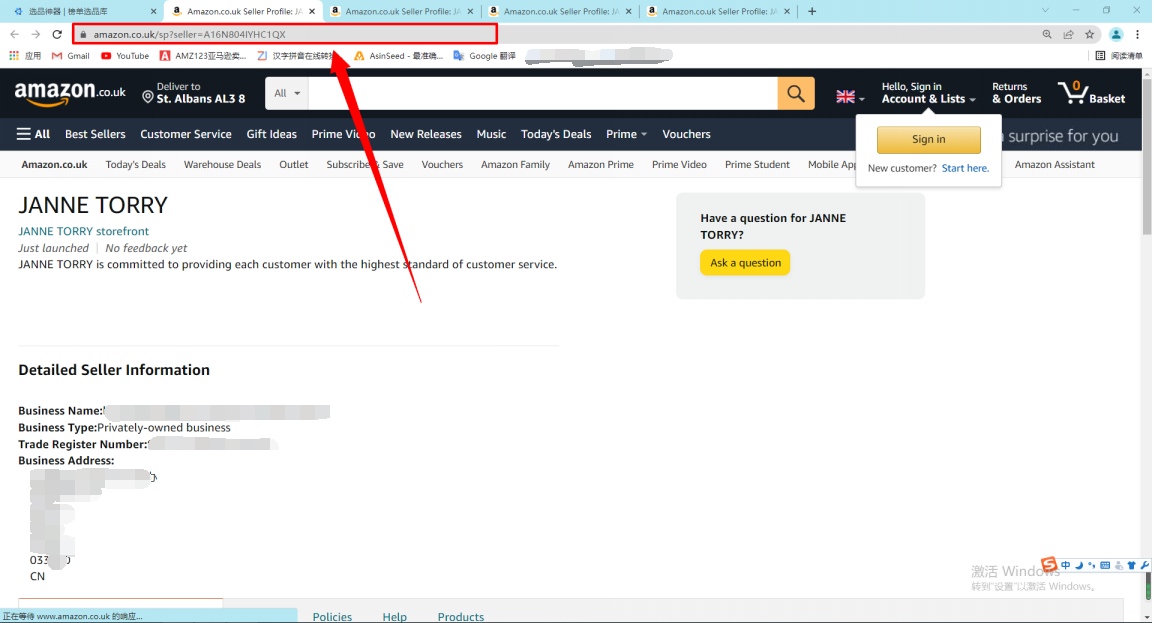The width and height of the screenshot is (1154, 623).
Task: Open Outlet sub-nav link
Action: point(294,165)
